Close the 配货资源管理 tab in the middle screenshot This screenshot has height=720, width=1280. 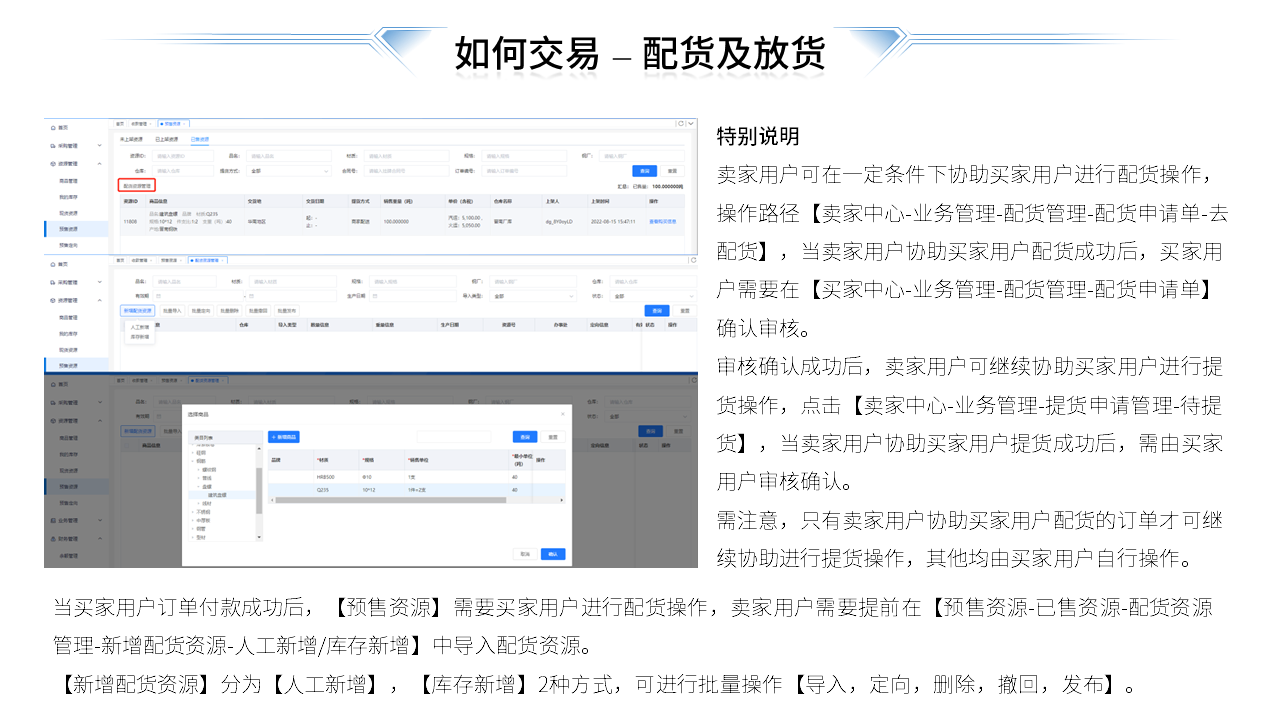click(x=223, y=260)
